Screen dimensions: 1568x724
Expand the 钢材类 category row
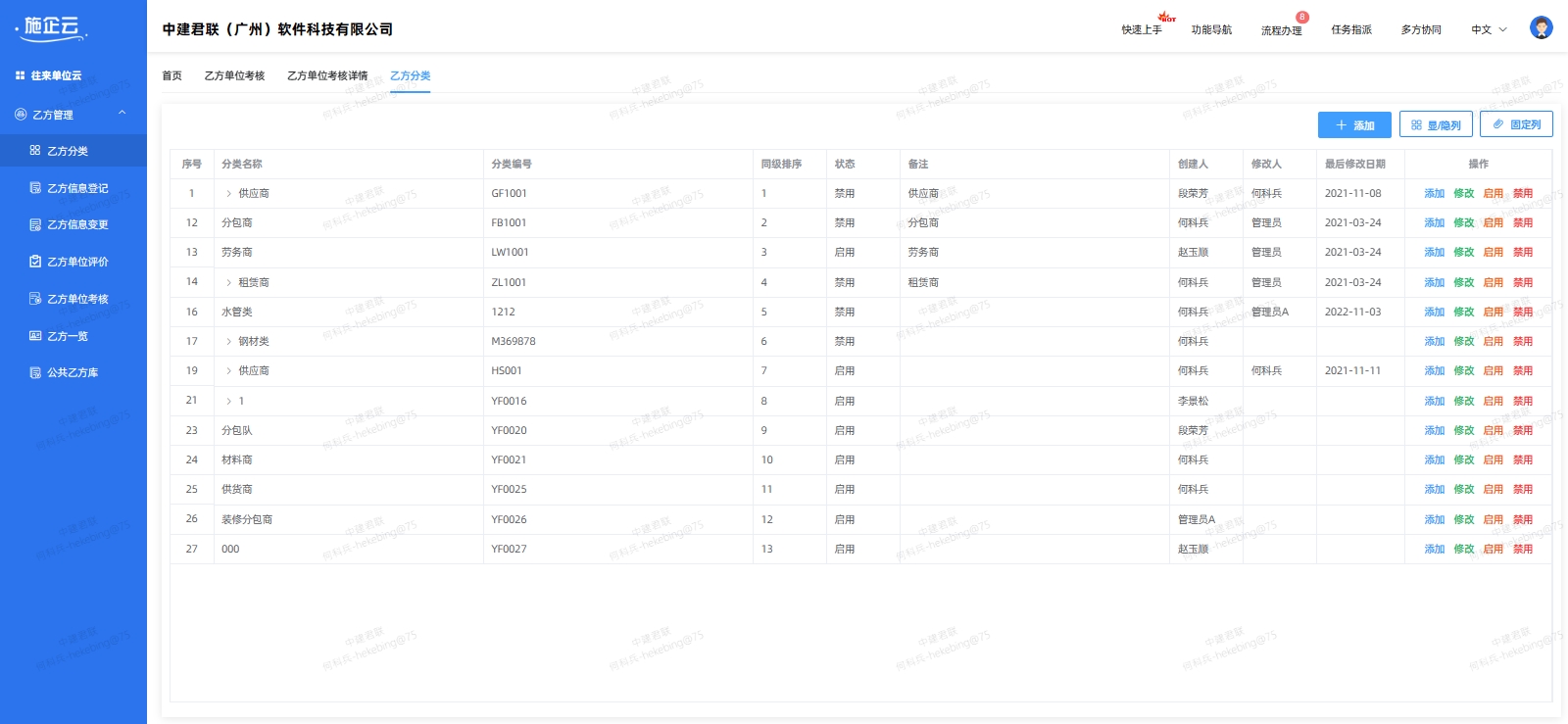[229, 342]
